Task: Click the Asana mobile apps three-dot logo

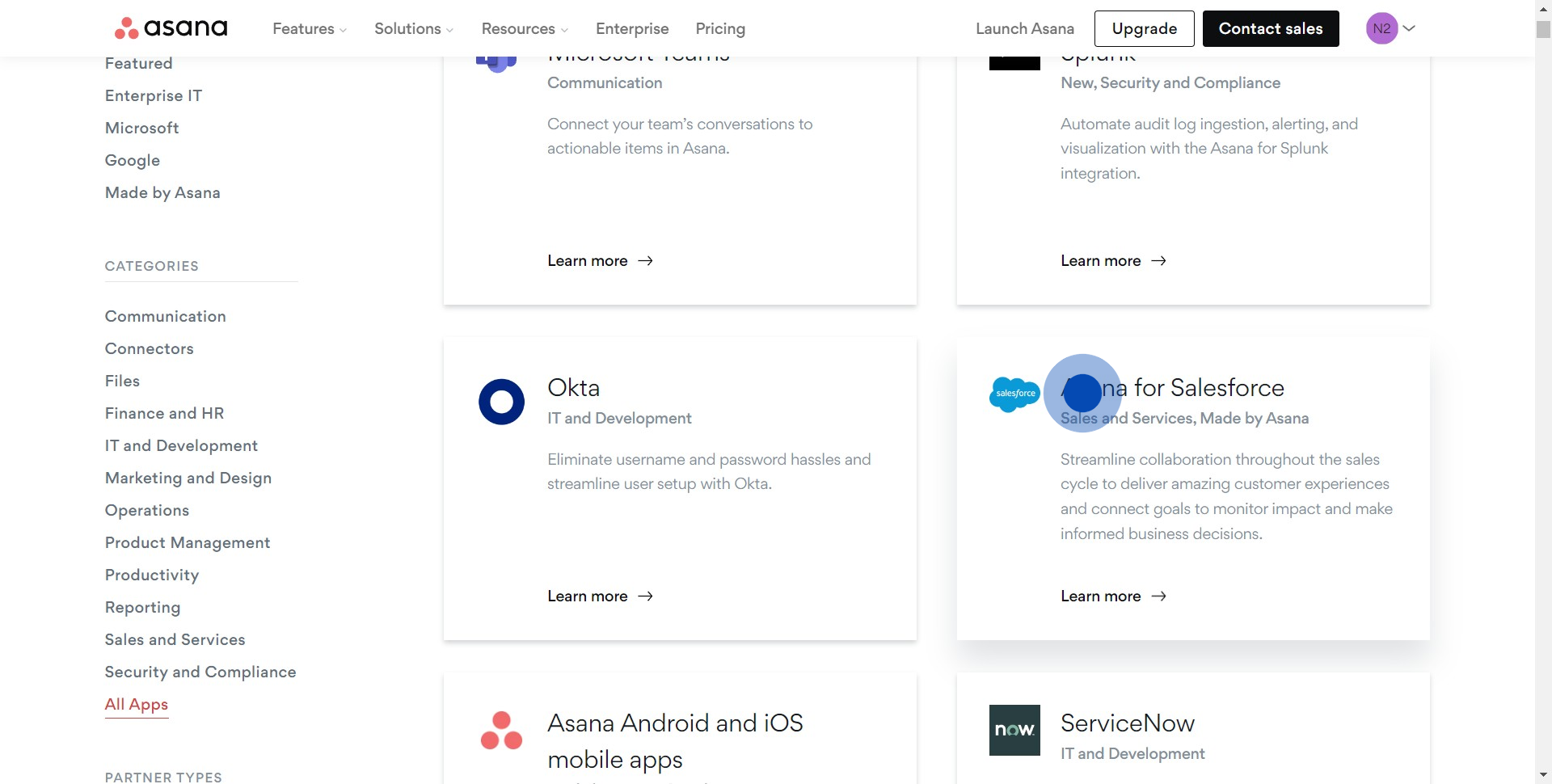Action: tap(501, 731)
